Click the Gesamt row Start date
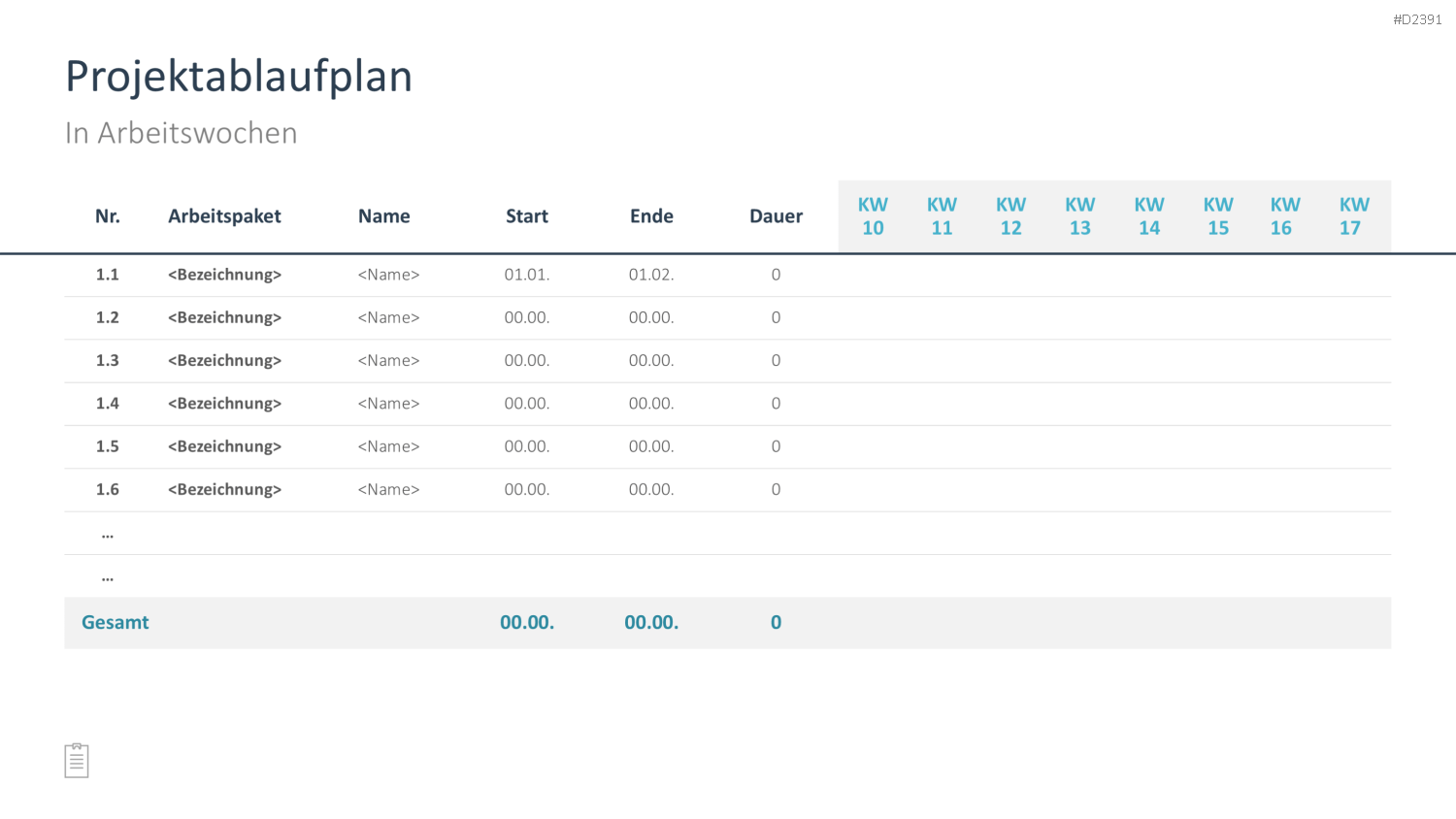The width and height of the screenshot is (1456, 819). (527, 623)
